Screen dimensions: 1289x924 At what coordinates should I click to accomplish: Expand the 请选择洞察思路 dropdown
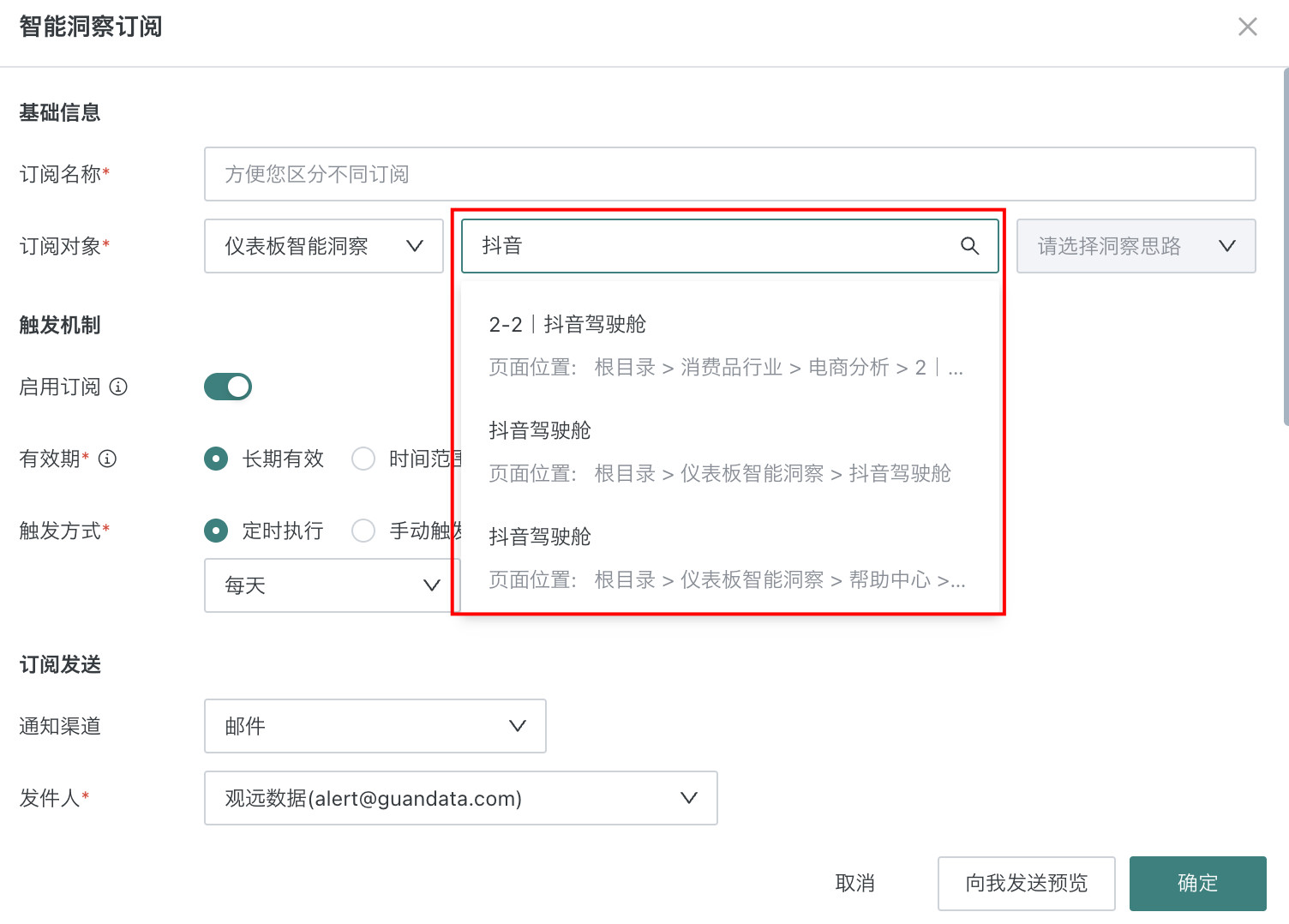pyautogui.click(x=1135, y=246)
